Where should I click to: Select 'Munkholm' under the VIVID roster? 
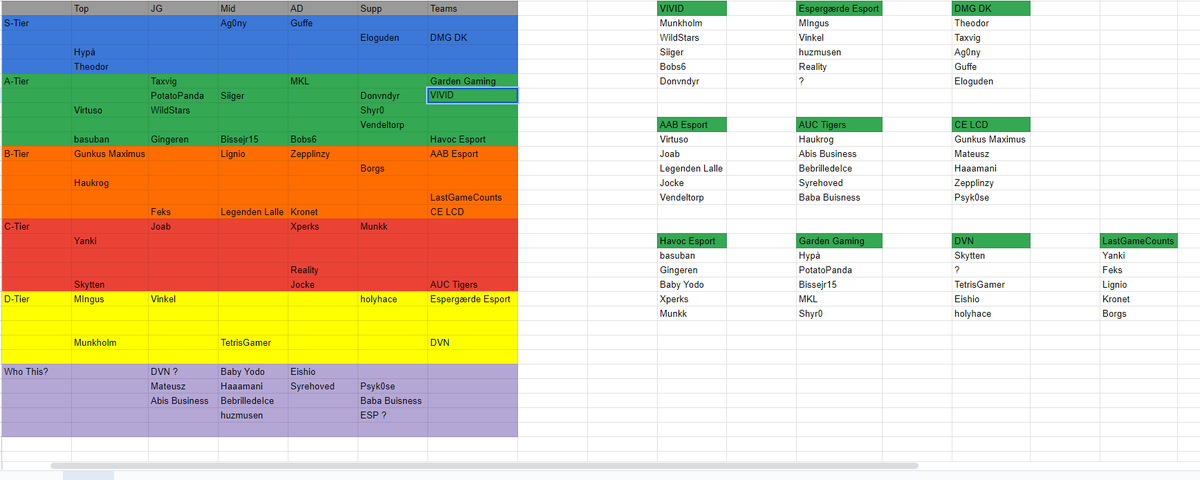(x=691, y=22)
